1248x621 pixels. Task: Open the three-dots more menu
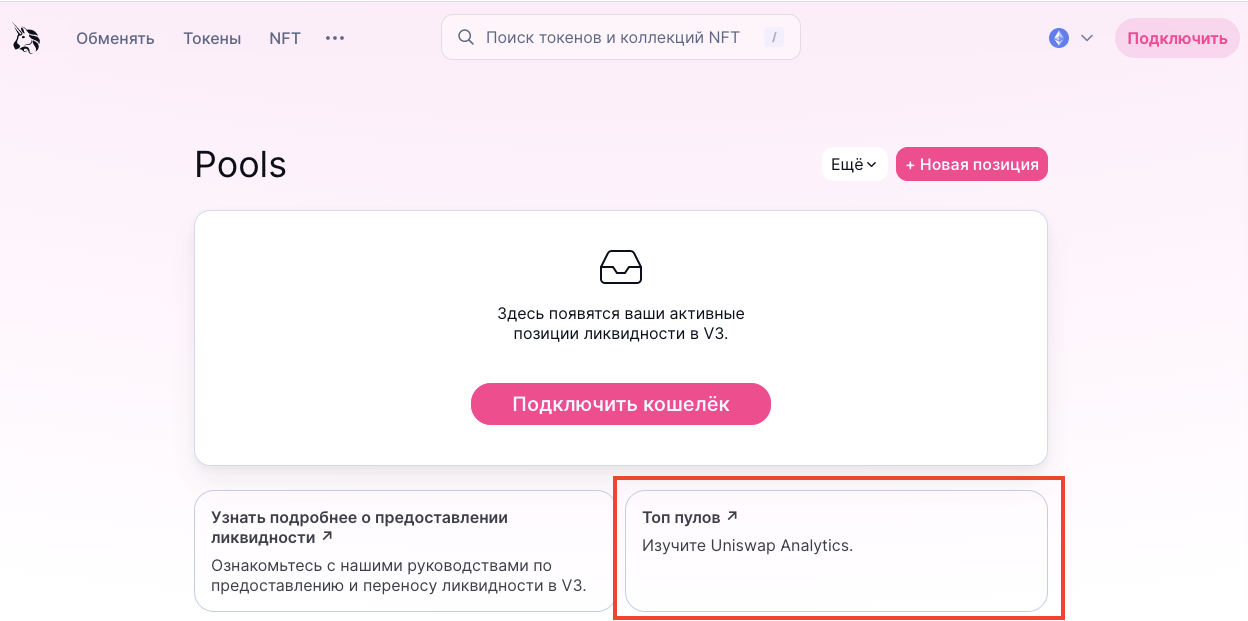[x=335, y=38]
